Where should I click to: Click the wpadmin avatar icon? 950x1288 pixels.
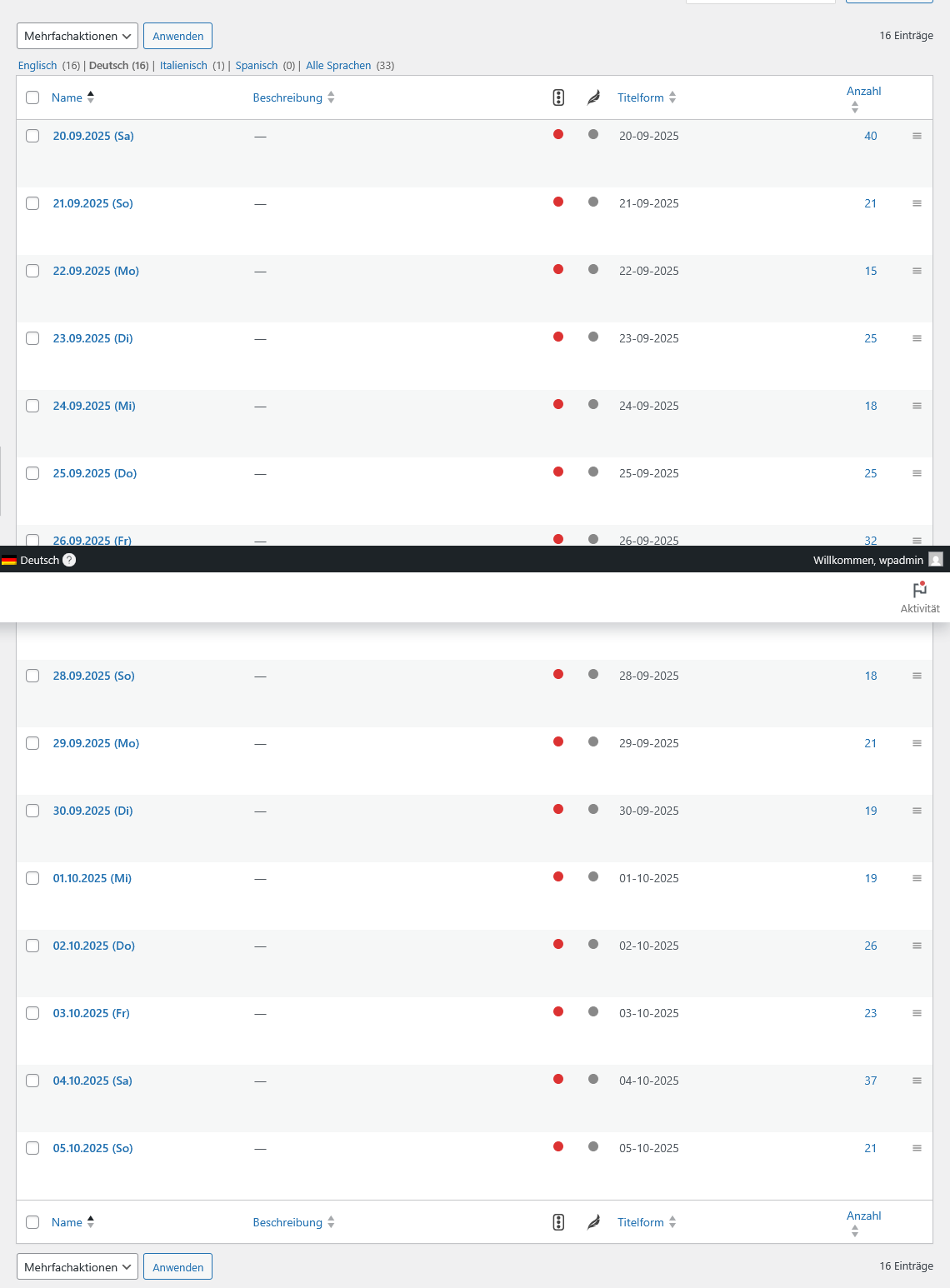click(x=936, y=560)
